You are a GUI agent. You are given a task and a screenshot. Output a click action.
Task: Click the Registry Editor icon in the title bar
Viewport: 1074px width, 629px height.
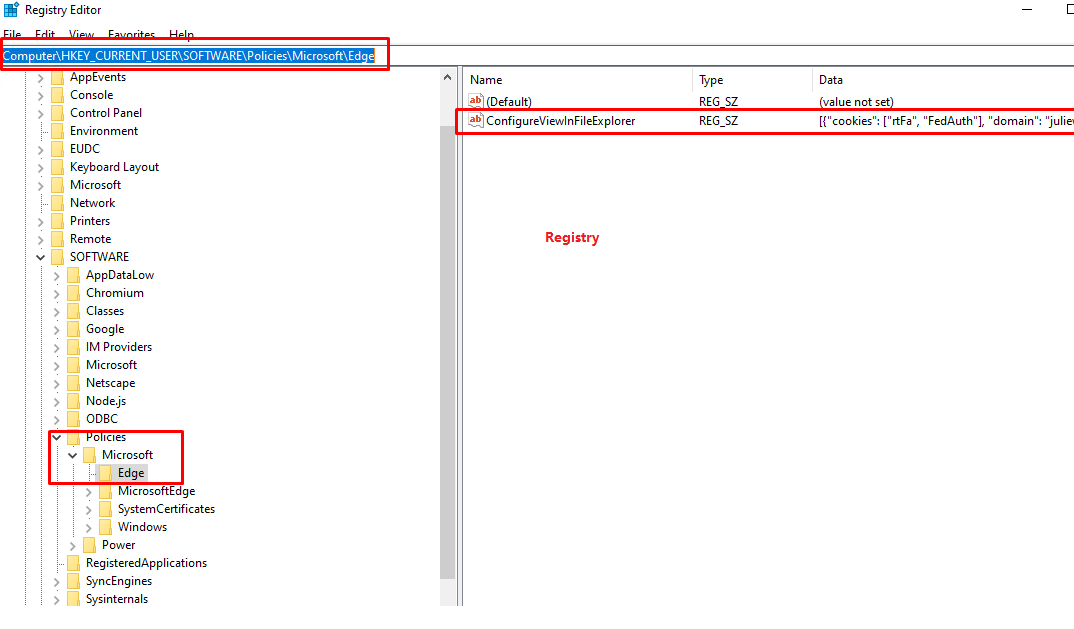(10, 10)
